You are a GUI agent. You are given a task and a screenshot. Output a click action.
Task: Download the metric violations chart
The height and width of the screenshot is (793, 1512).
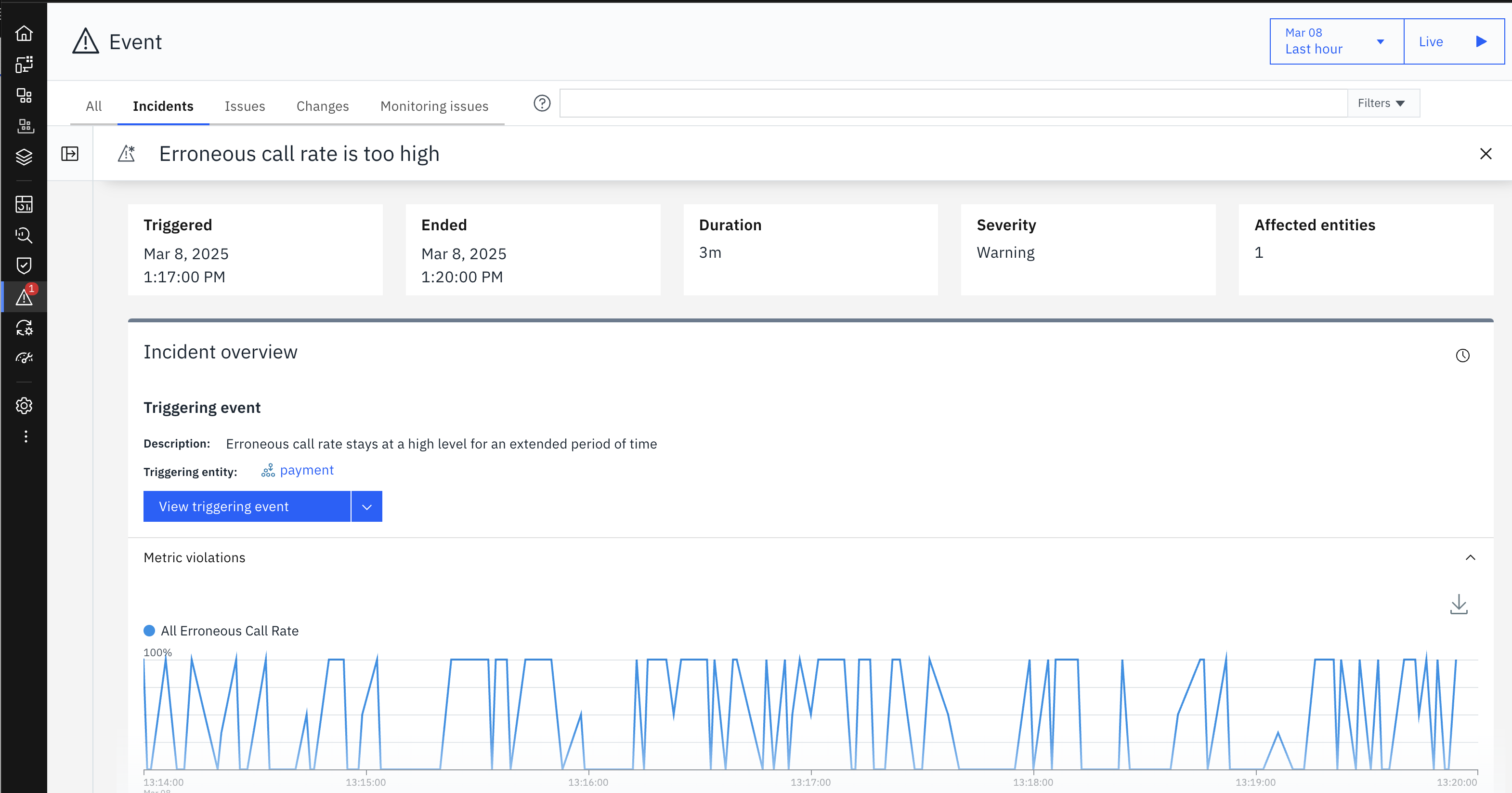pyautogui.click(x=1459, y=605)
